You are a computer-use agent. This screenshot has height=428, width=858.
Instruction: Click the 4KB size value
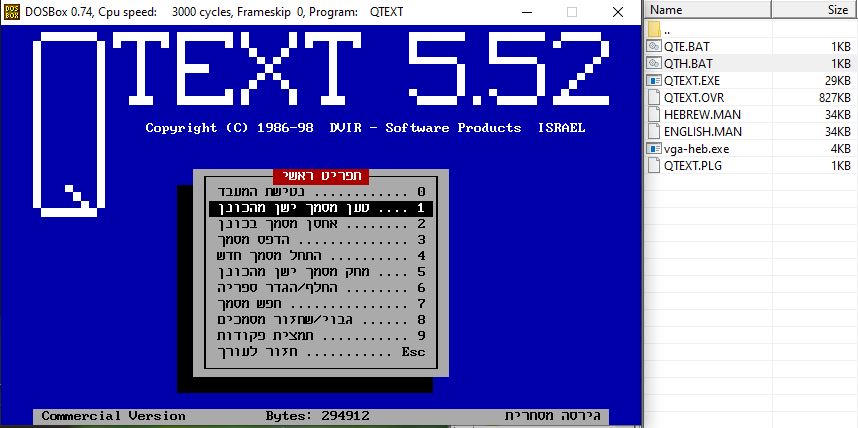[838, 149]
